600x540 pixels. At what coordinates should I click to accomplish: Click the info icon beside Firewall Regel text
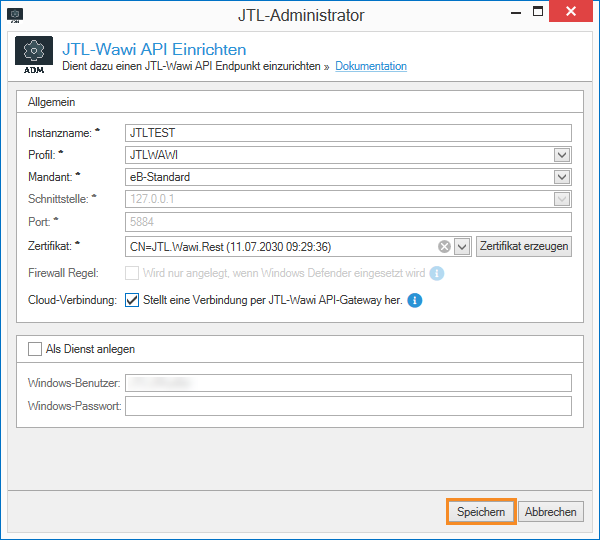(x=437, y=274)
